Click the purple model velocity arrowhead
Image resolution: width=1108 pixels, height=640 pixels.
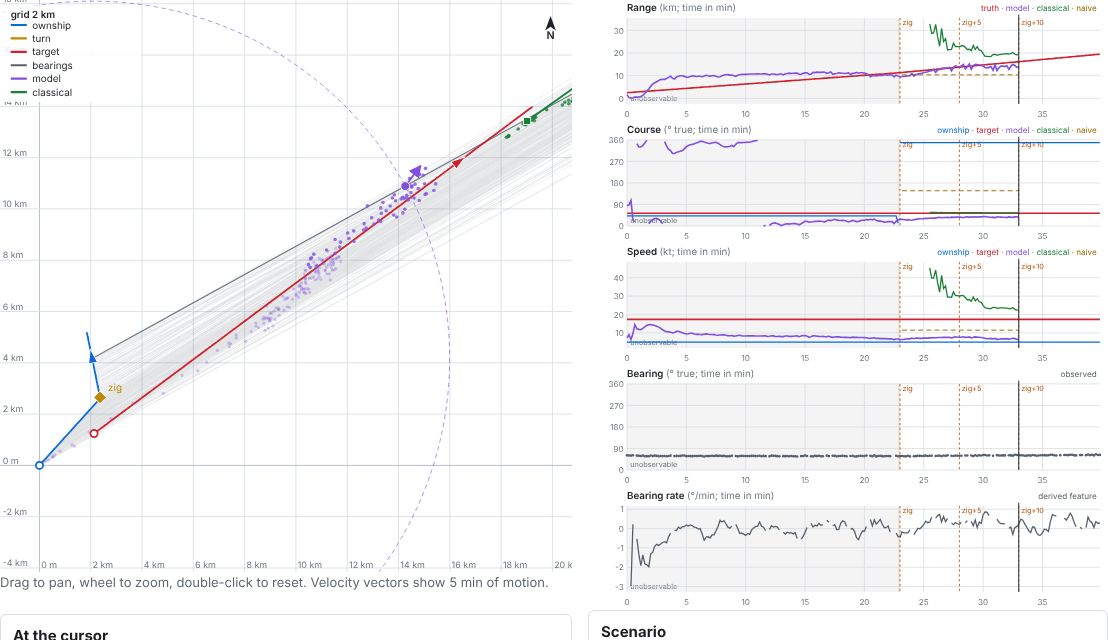416,172
